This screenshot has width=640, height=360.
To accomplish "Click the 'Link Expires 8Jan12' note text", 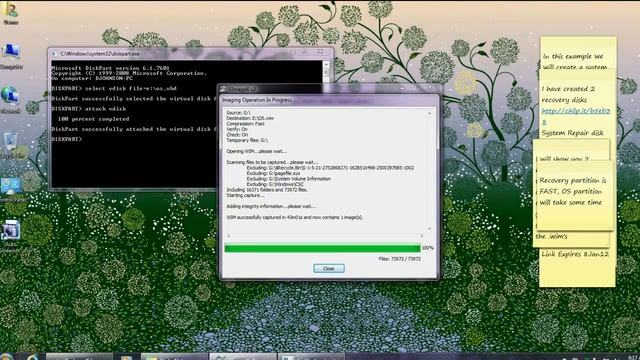I will 575,254.
